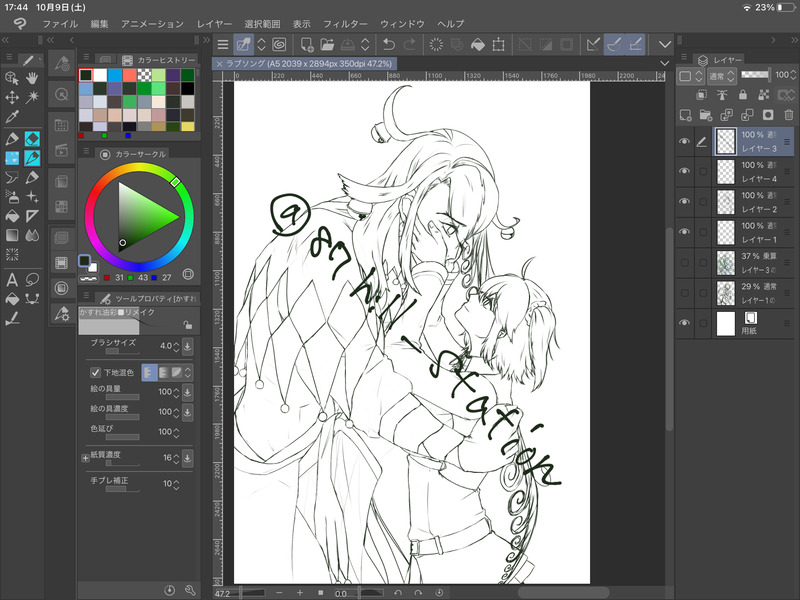
Task: Click 絵の具濃度 dynamics button
Action: click(x=188, y=412)
